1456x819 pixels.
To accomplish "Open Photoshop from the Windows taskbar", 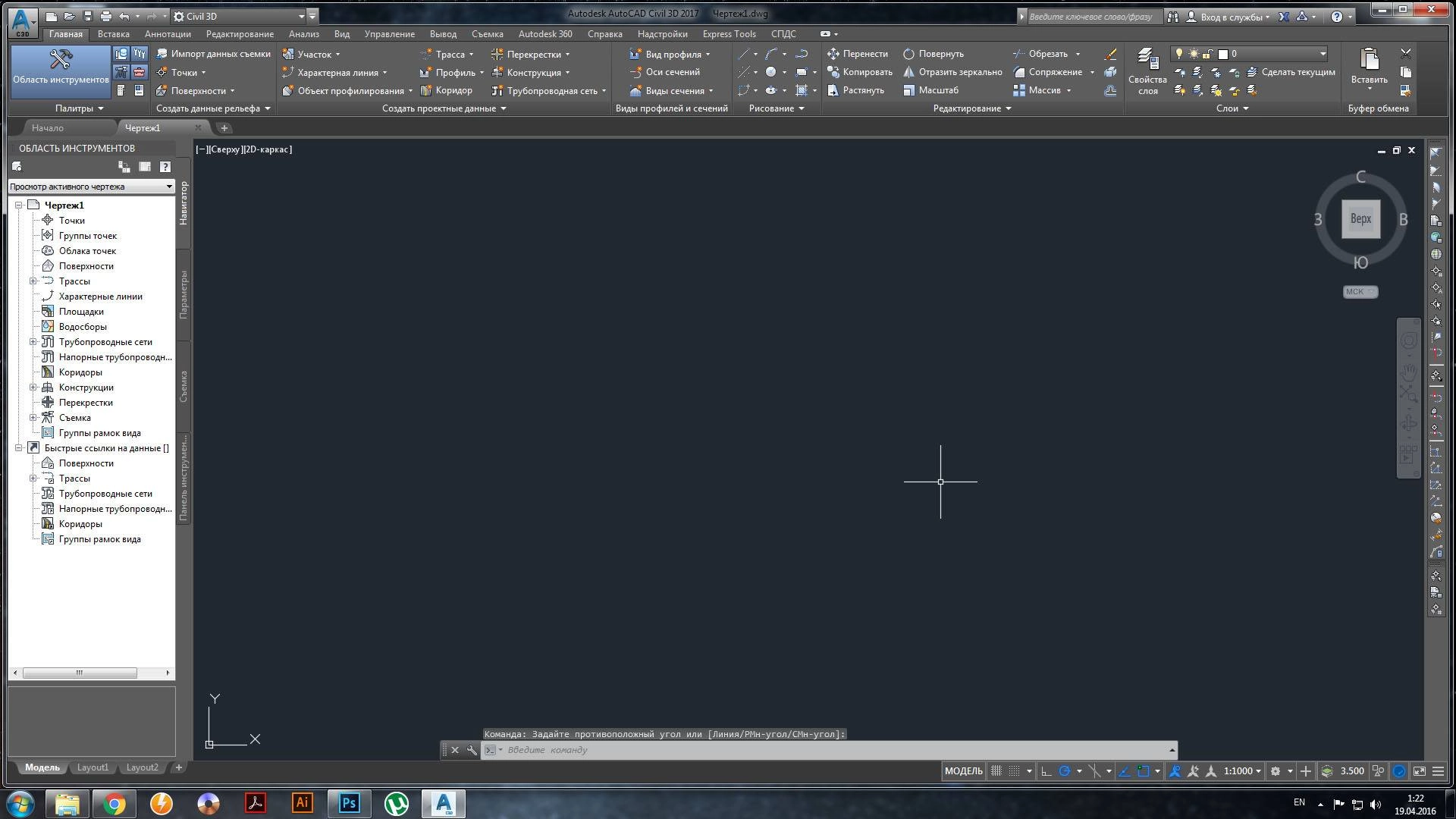I will coord(349,803).
